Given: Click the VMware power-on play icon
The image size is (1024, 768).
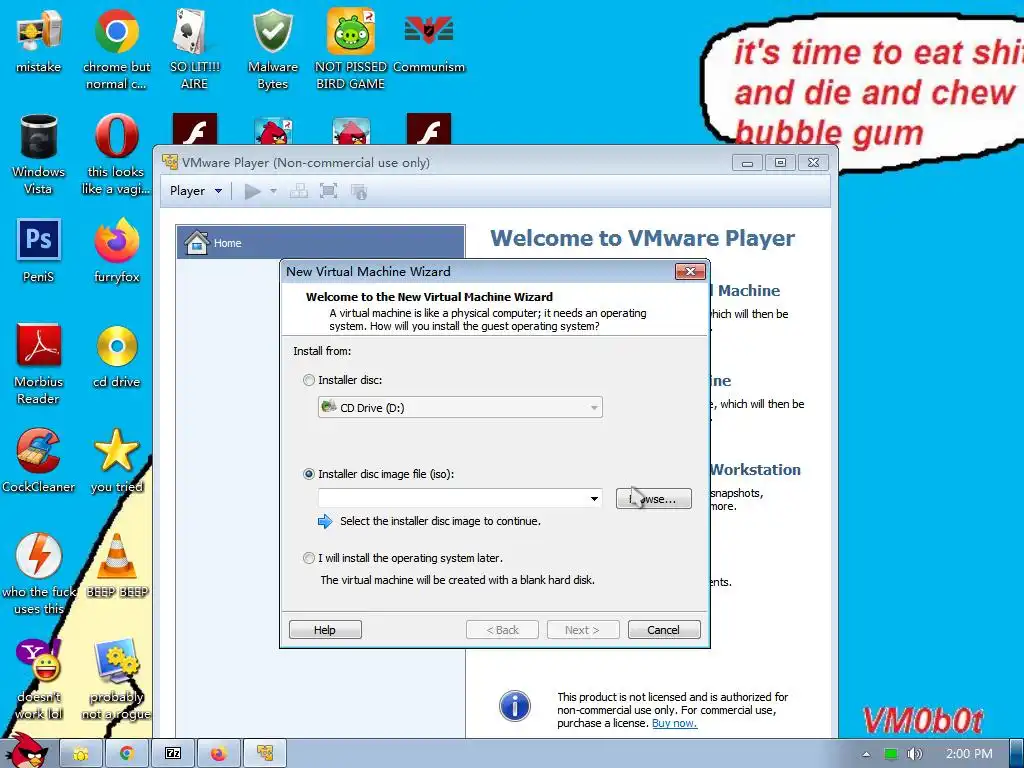Looking at the screenshot, I should tap(253, 191).
